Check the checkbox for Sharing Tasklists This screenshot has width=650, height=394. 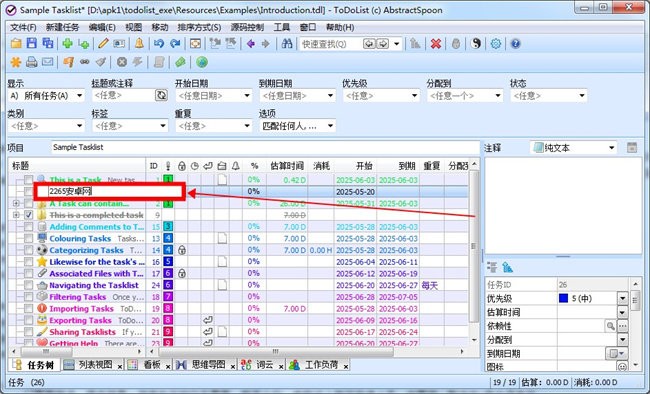(28, 332)
